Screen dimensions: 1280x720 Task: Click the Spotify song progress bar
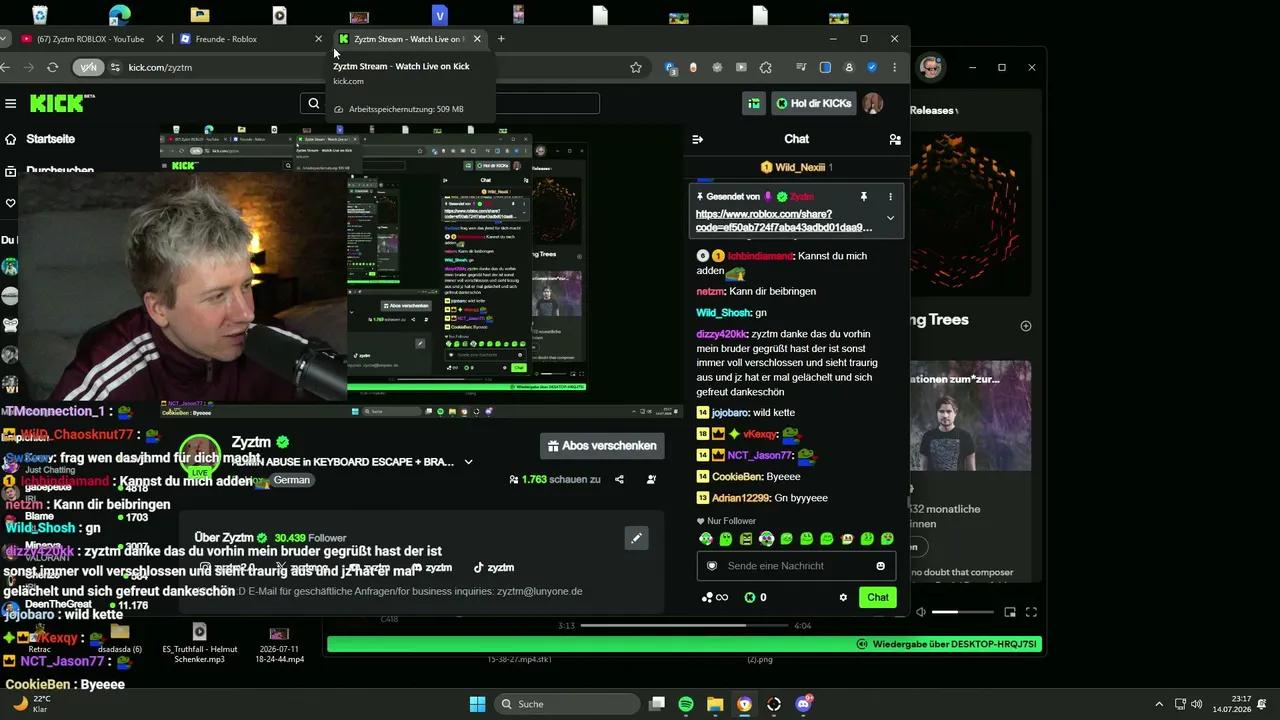click(x=684, y=626)
